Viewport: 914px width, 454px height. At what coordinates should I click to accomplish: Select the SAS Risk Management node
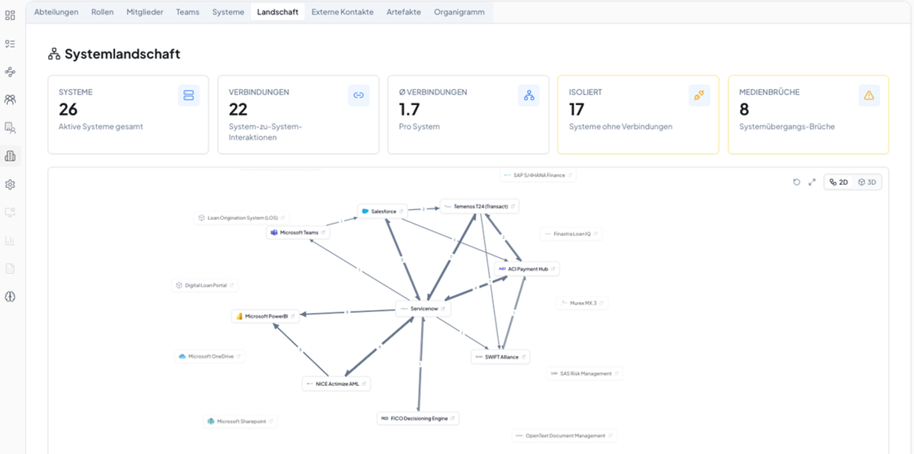pyautogui.click(x=585, y=374)
